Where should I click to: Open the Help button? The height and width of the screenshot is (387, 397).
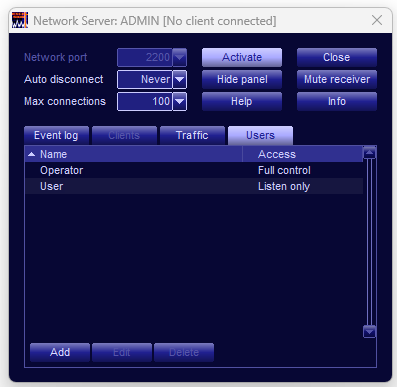click(x=242, y=101)
